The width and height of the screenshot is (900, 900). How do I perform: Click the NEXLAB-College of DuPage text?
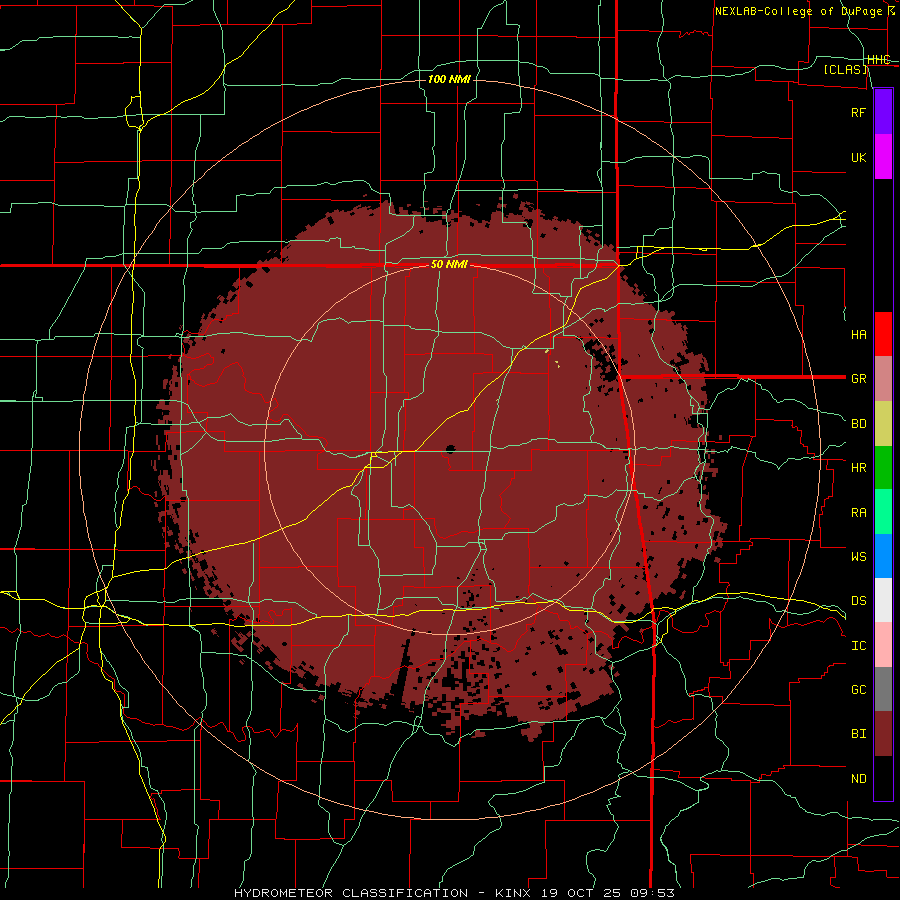tap(798, 11)
